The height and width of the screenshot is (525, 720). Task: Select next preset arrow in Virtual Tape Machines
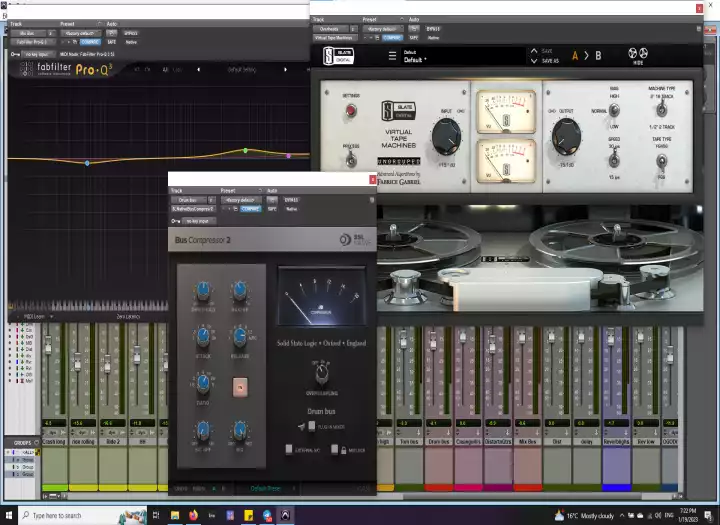tap(534, 61)
